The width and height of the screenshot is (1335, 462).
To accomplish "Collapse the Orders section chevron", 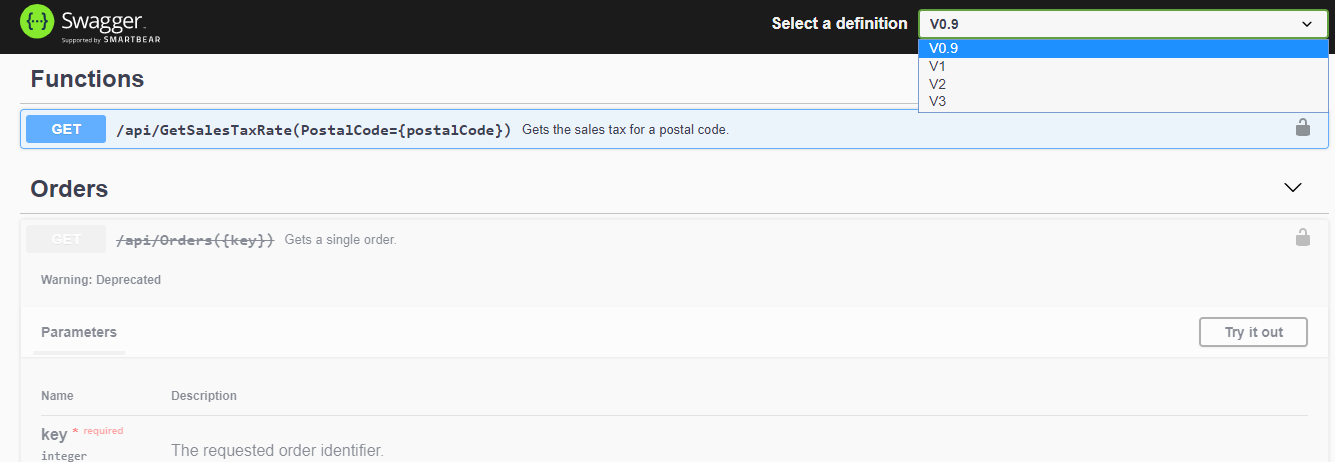I will point(1293,188).
